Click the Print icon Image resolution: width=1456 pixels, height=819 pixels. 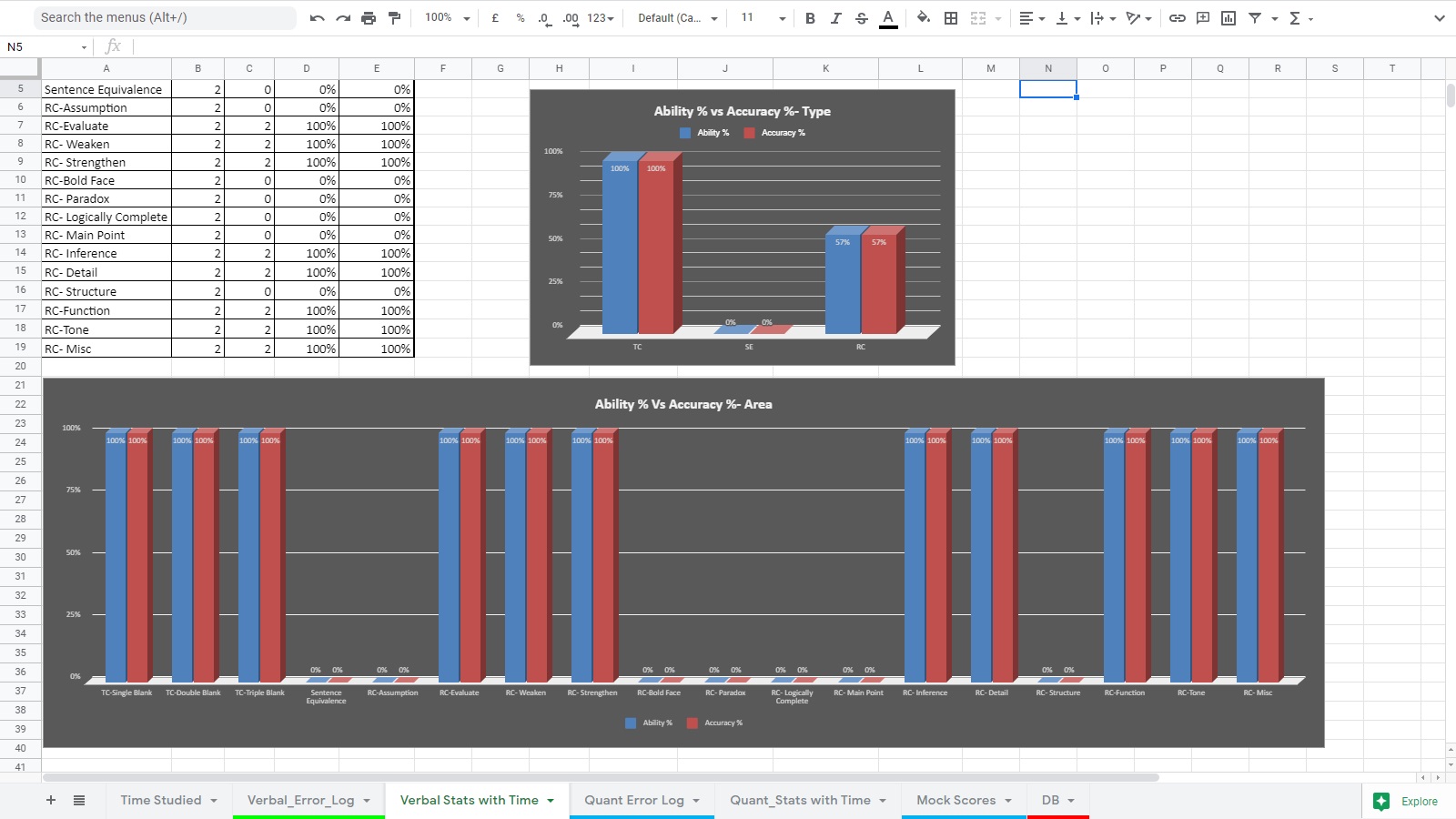tap(369, 18)
